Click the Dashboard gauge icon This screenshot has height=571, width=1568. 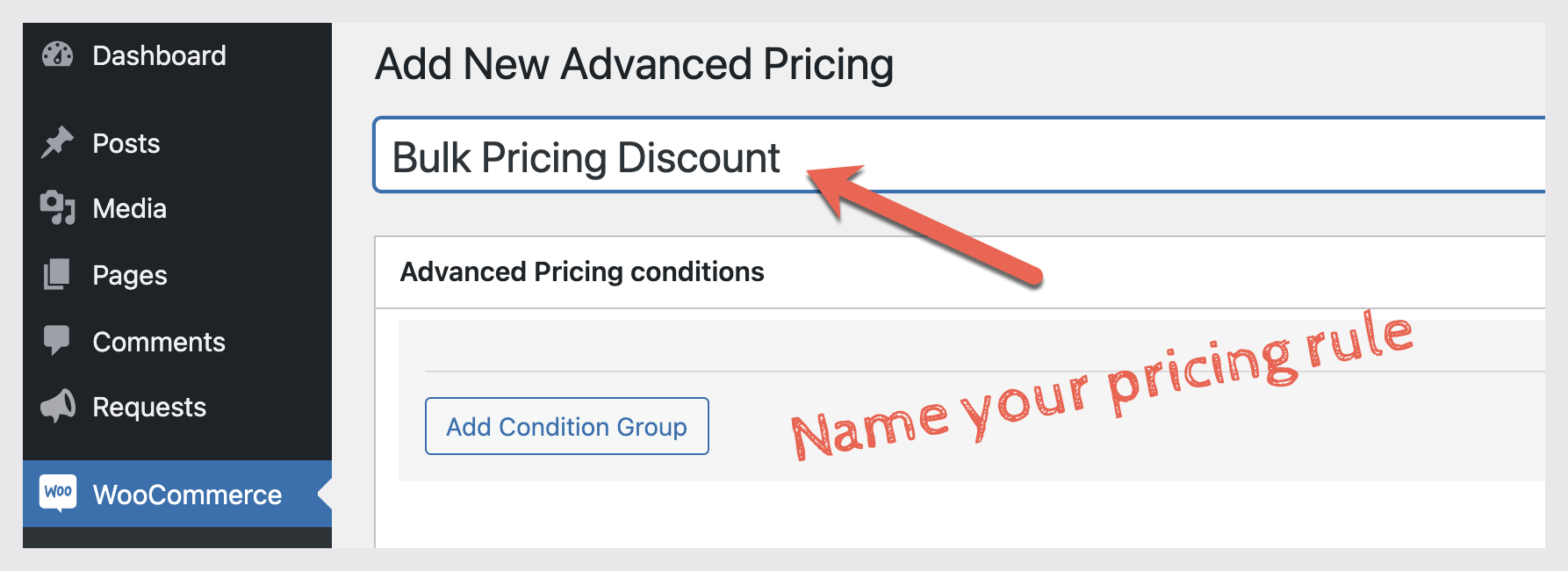coord(58,55)
